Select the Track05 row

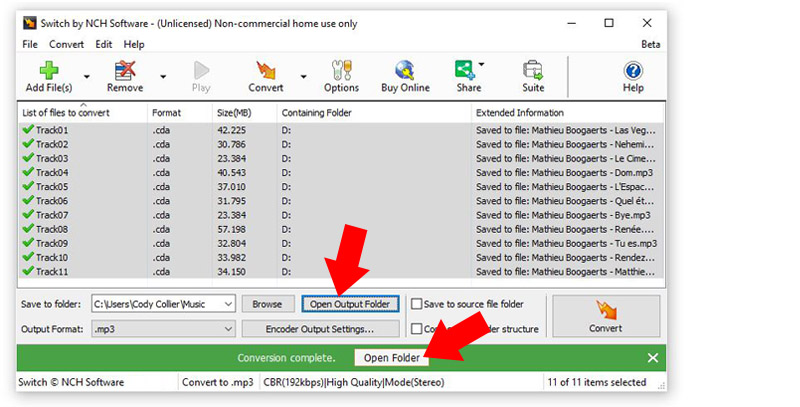(341, 187)
